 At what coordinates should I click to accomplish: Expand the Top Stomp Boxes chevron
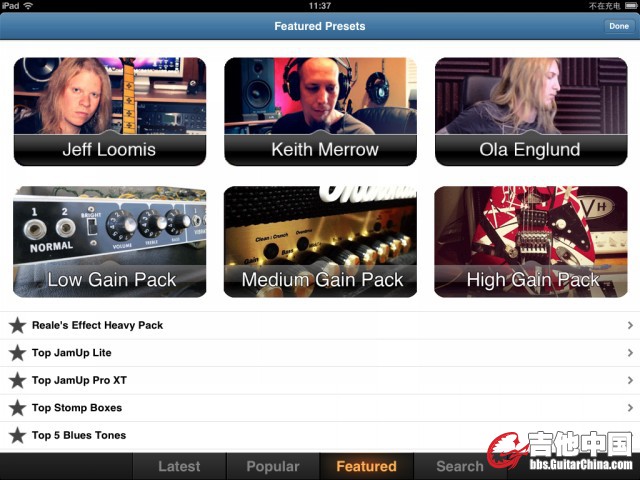[x=630, y=408]
